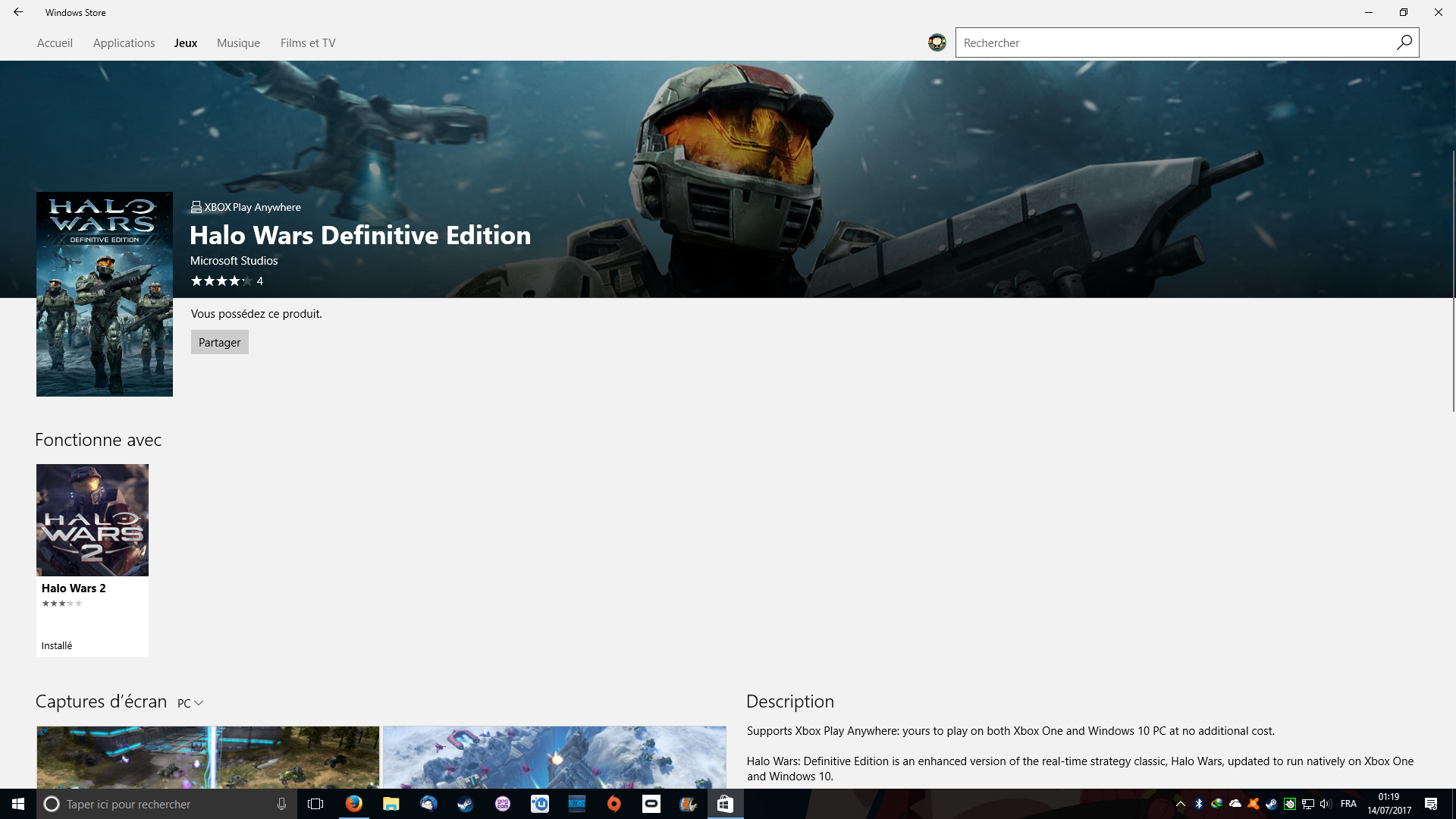
Task: Click Steam system tray icon
Action: [x=1272, y=804]
